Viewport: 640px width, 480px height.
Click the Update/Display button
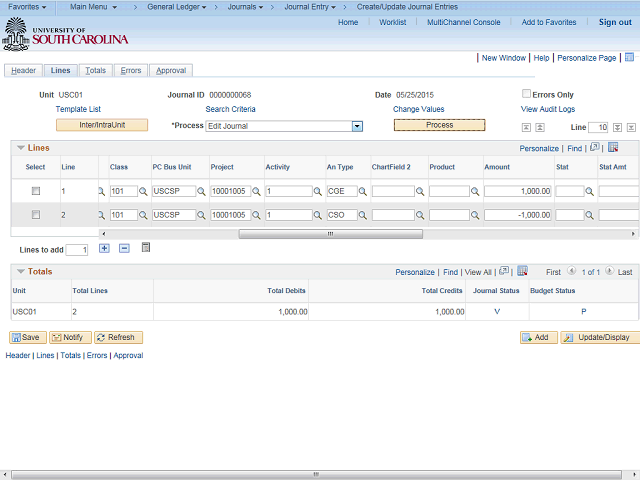600,338
